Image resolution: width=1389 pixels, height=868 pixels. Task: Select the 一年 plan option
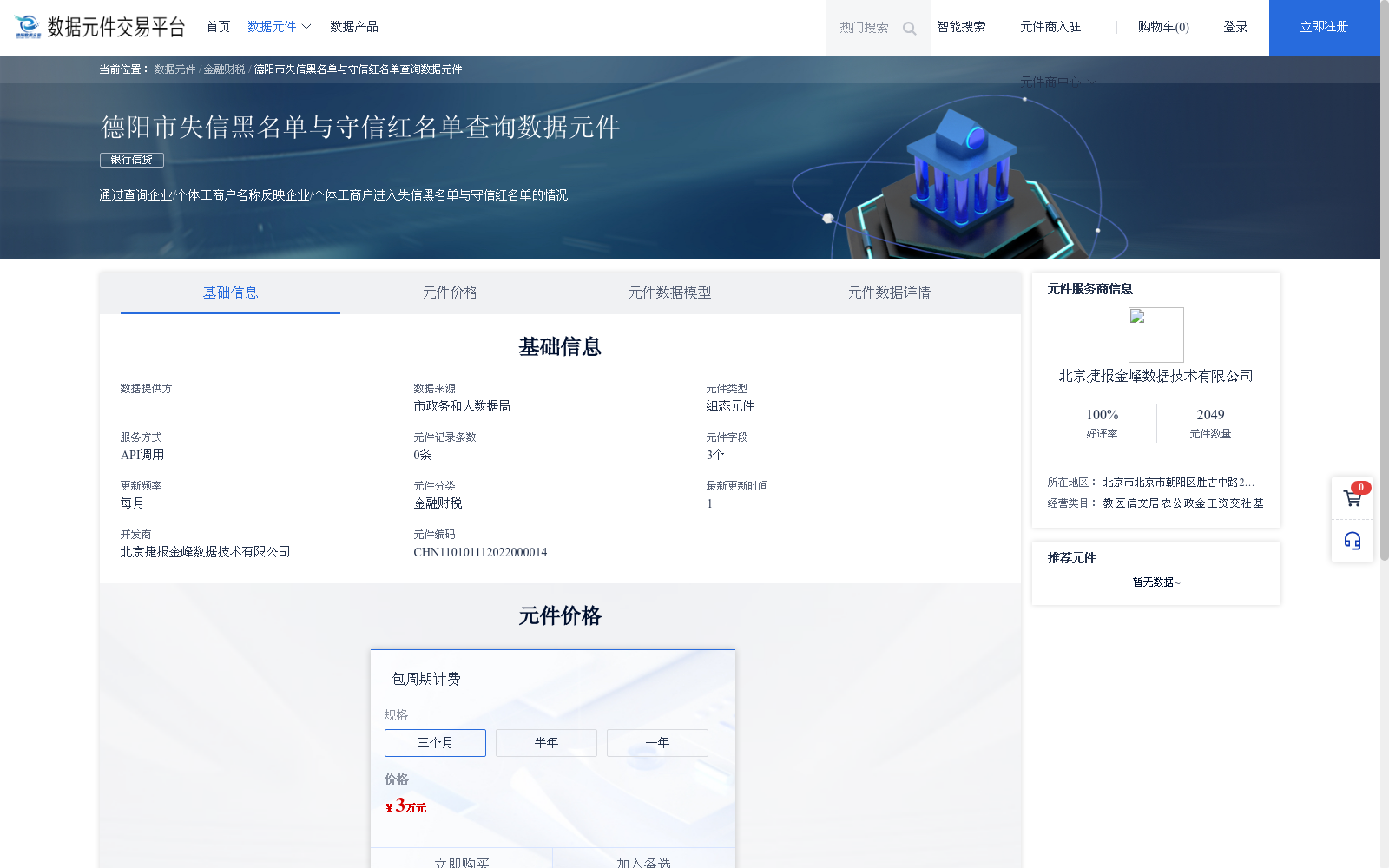click(x=657, y=743)
